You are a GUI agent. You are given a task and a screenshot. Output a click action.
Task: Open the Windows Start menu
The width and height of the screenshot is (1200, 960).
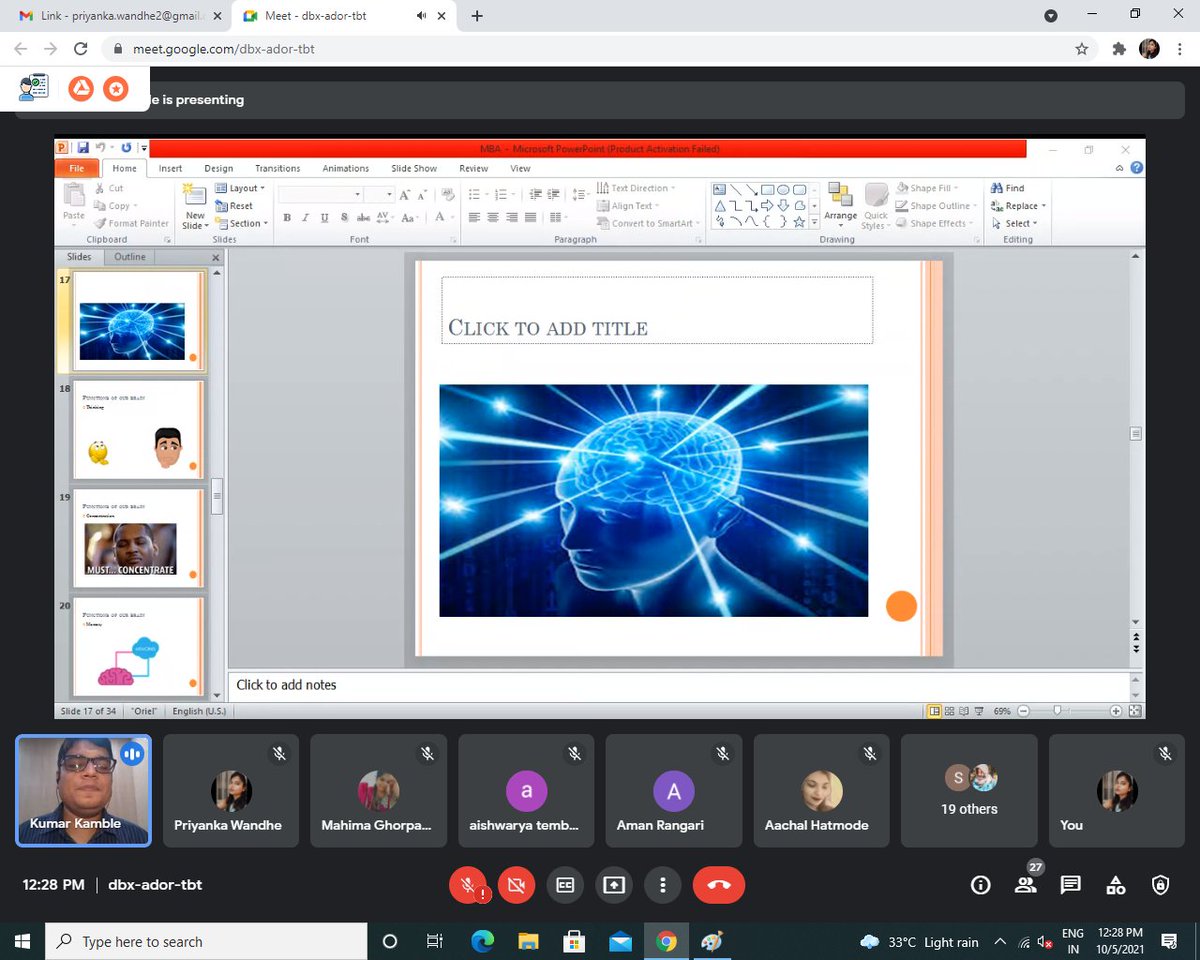(x=22, y=941)
